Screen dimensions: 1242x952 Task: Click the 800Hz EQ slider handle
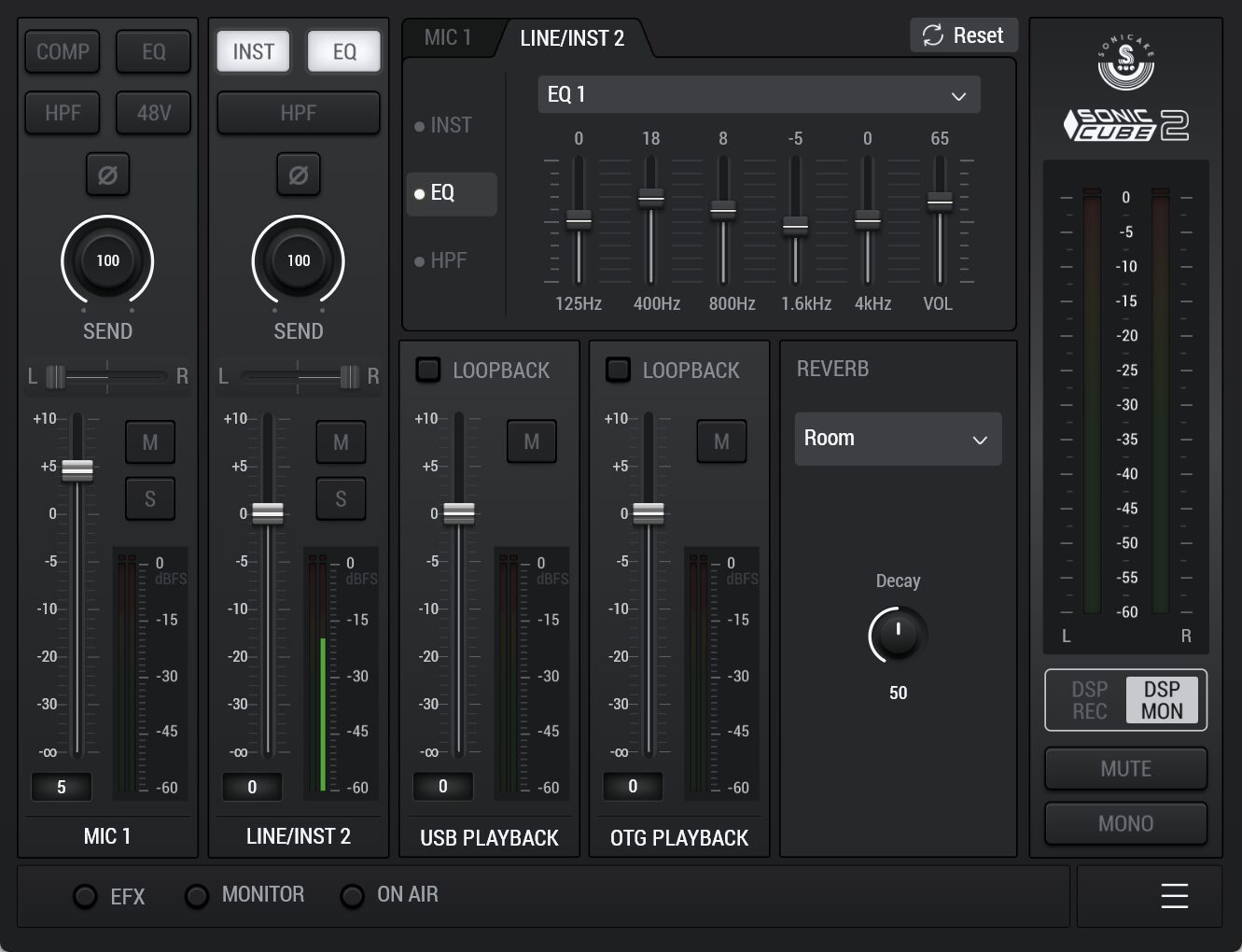pos(723,210)
